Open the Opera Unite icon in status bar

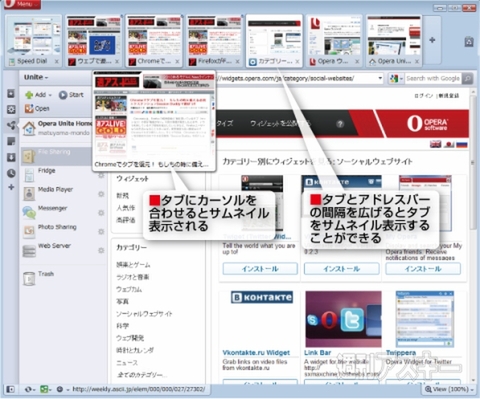click(45, 389)
